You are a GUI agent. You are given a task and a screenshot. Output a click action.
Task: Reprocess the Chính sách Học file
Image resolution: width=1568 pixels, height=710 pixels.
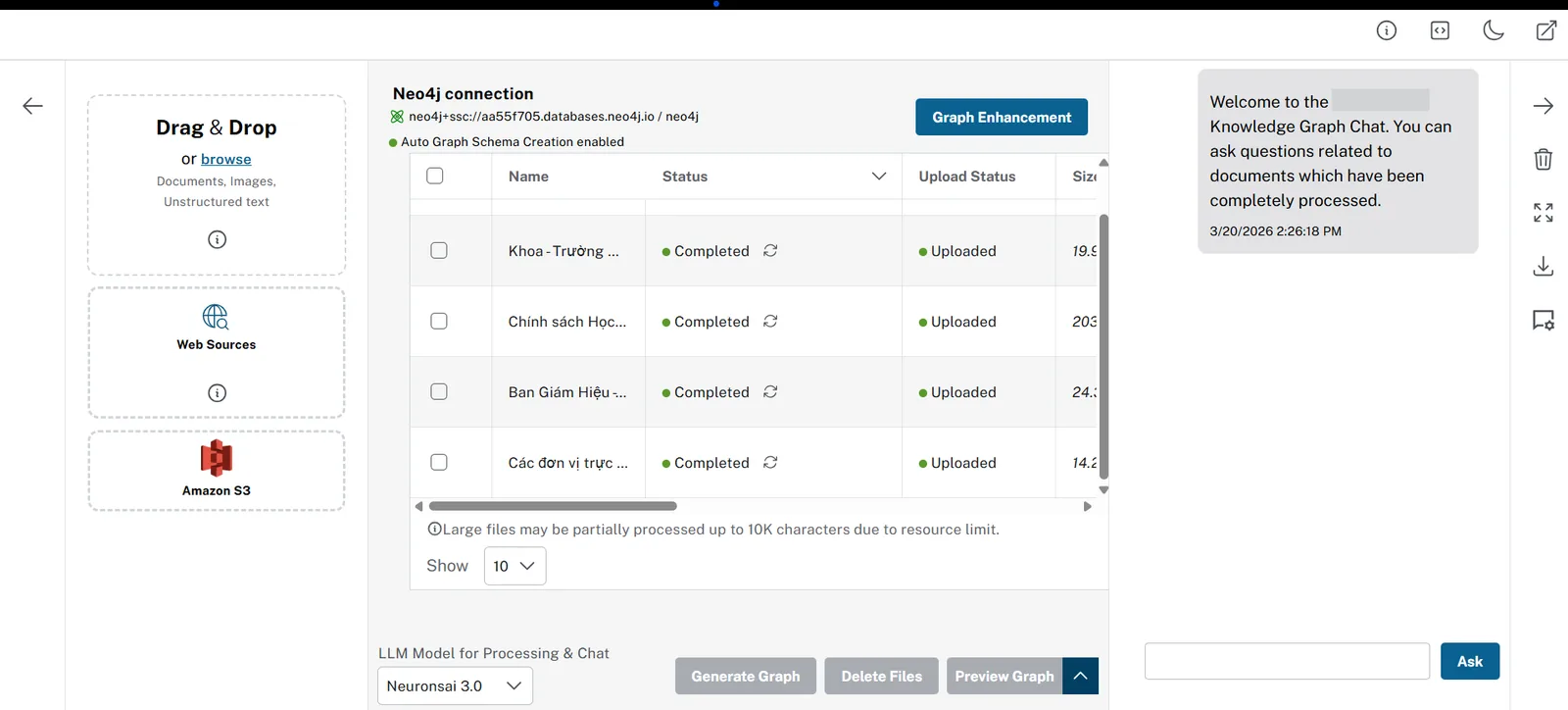pyautogui.click(x=770, y=322)
